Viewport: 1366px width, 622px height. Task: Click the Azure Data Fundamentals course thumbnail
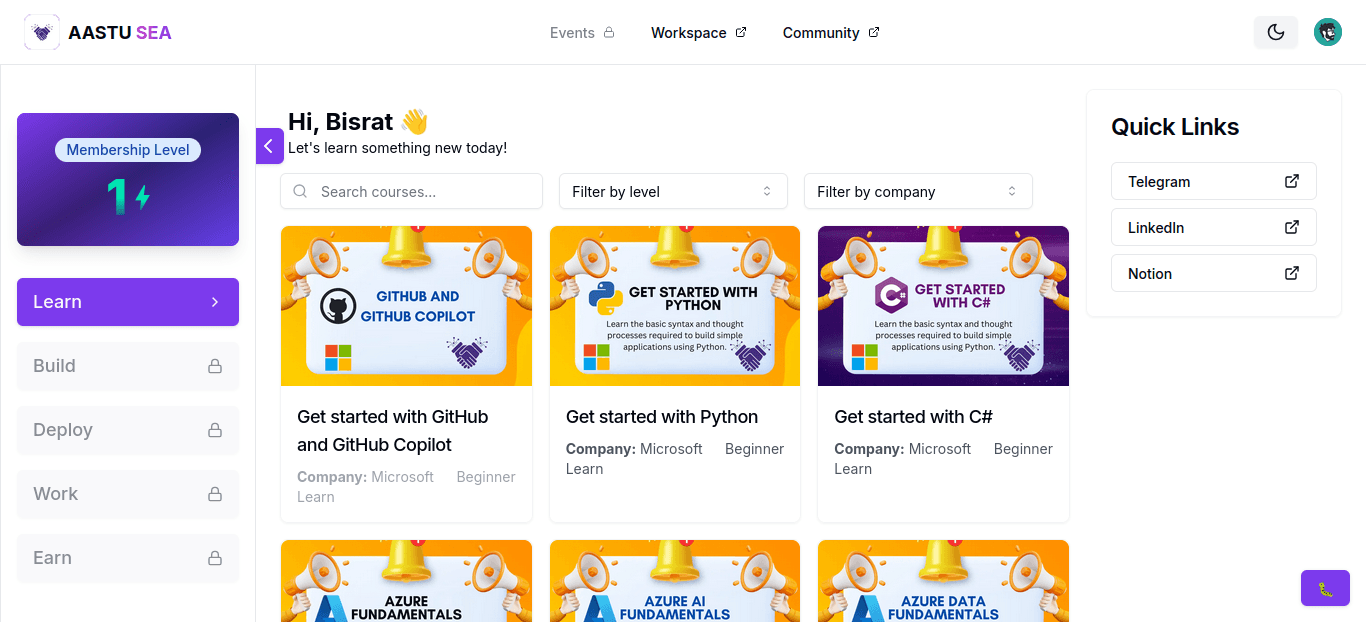pyautogui.click(x=943, y=581)
